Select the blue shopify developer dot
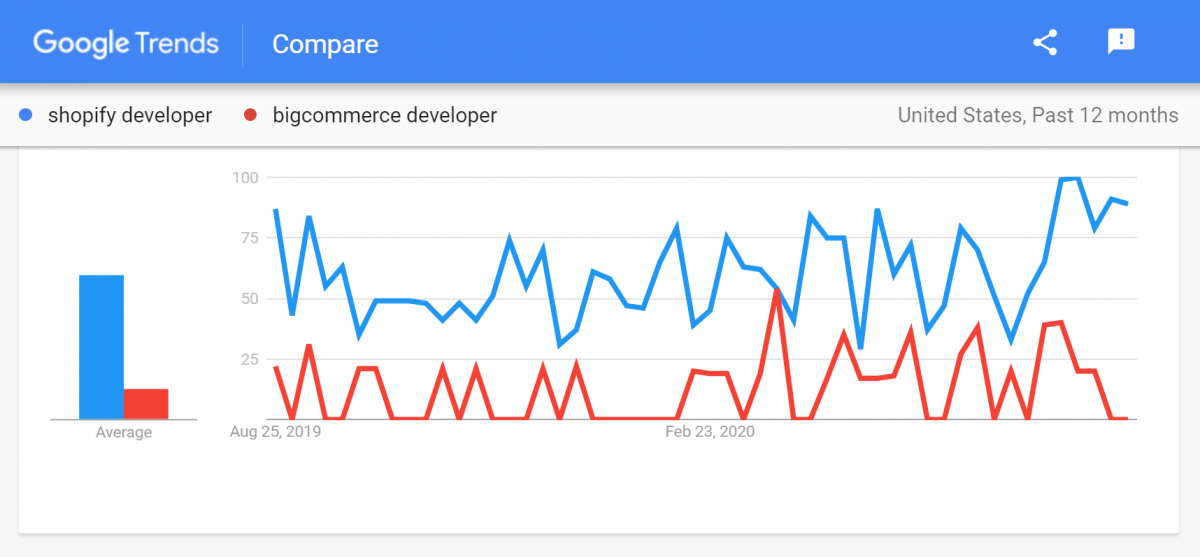This screenshot has width=1200, height=557. (27, 116)
